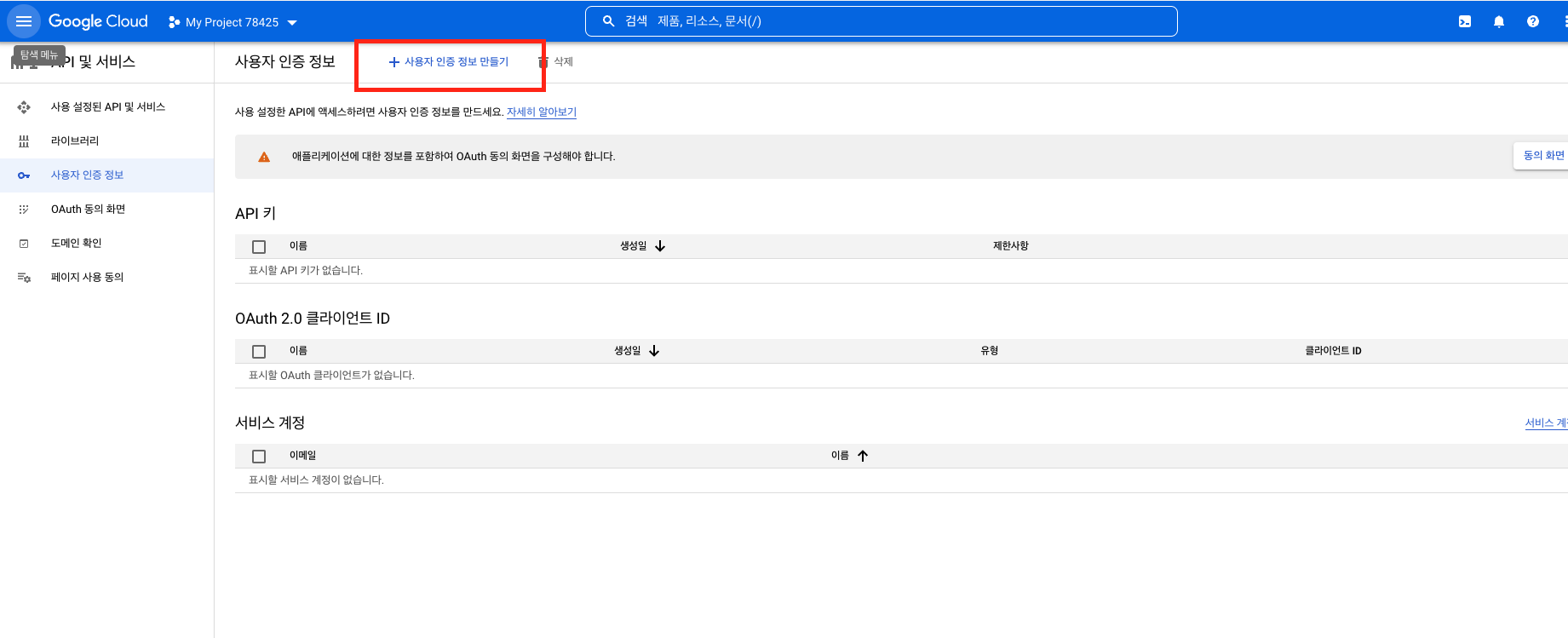Open My Project 78425 project selector
This screenshot has width=1568, height=638.
pyautogui.click(x=233, y=22)
